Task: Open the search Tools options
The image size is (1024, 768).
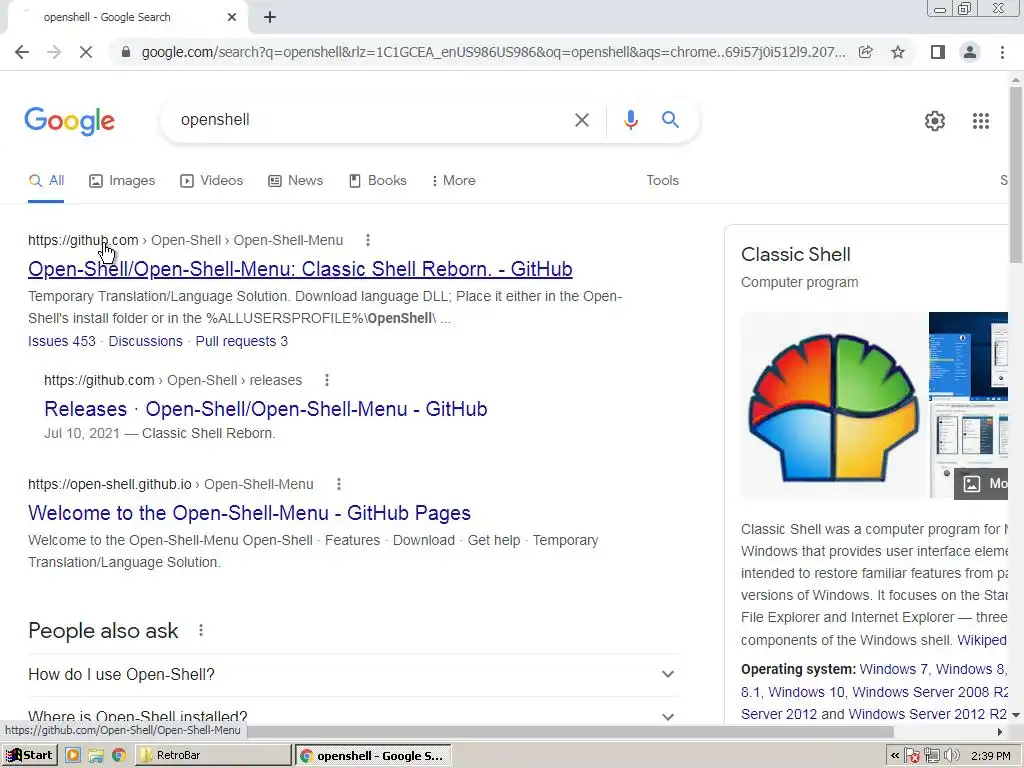Action: tap(662, 181)
